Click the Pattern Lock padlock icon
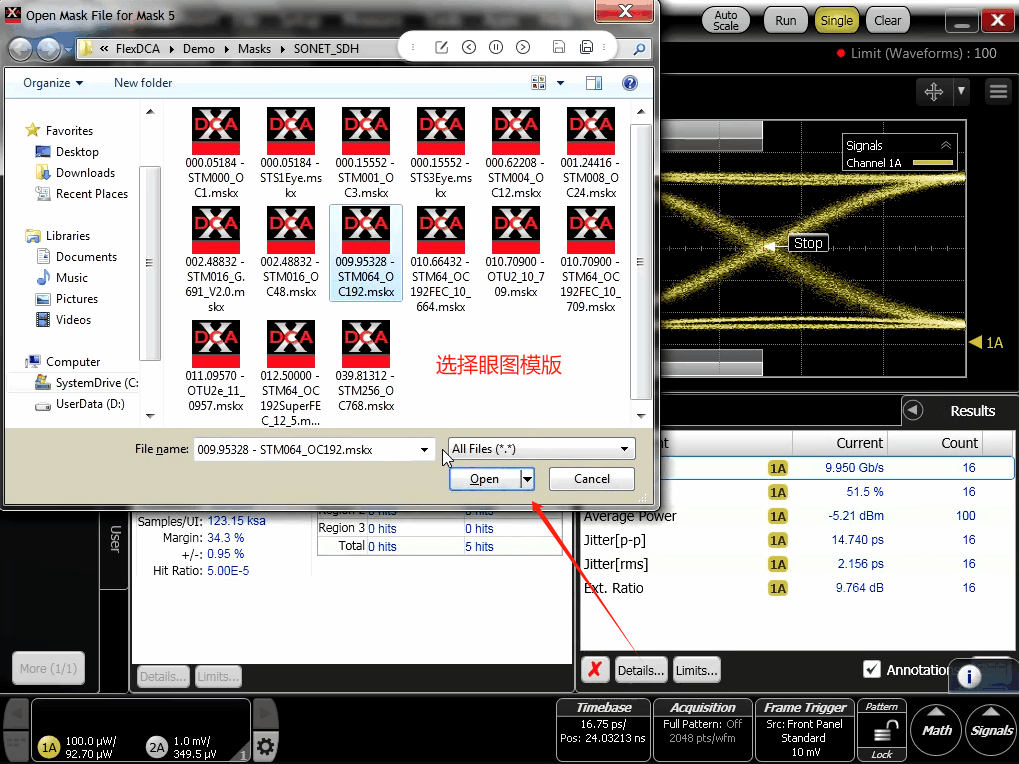The width and height of the screenshot is (1019, 764). 882,733
